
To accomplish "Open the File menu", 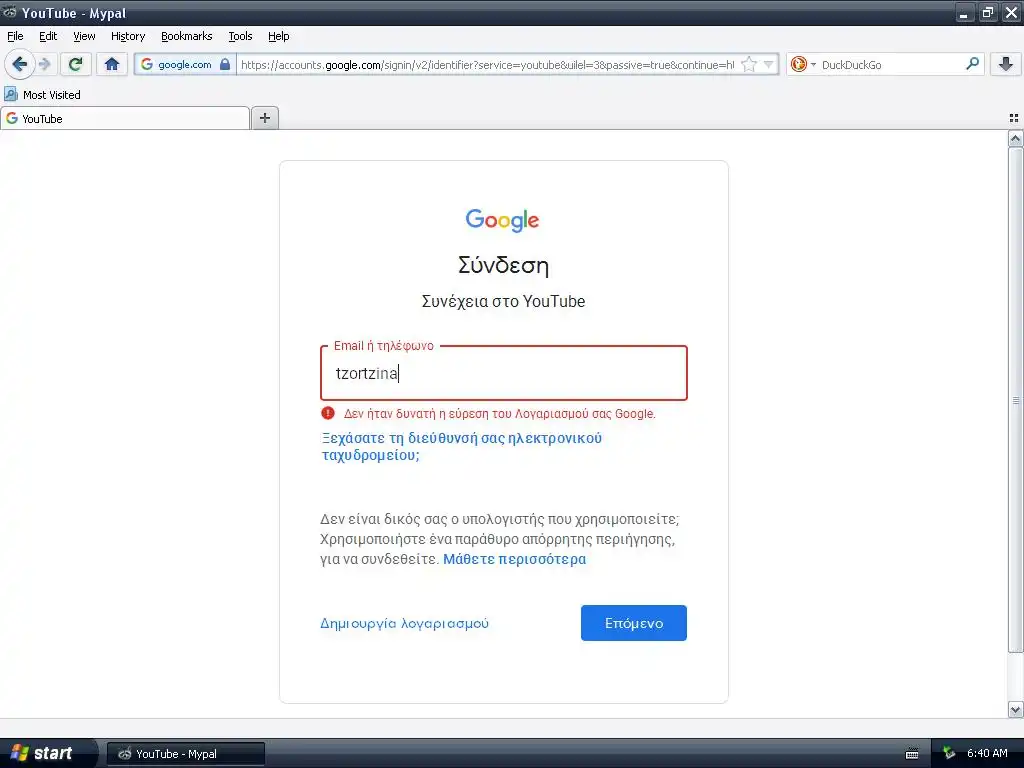I will (x=15, y=36).
